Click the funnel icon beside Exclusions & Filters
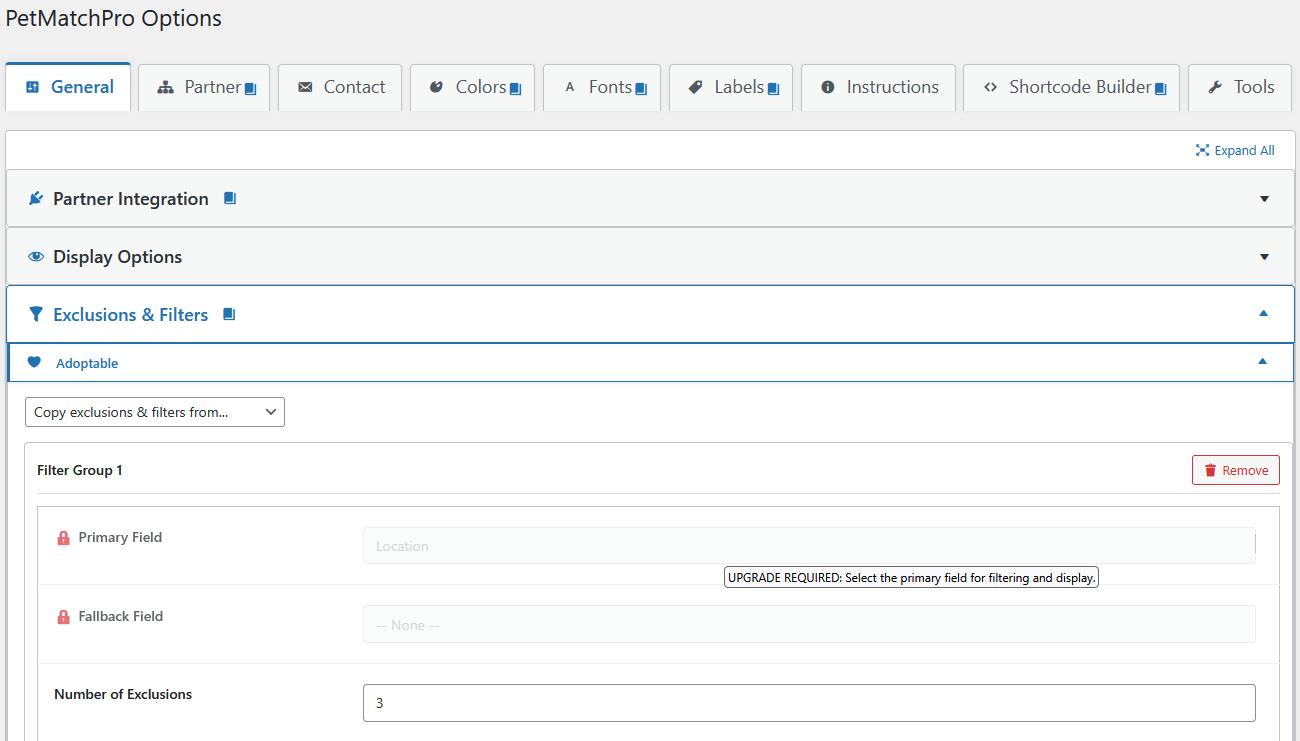The image size is (1300, 741). (36, 314)
